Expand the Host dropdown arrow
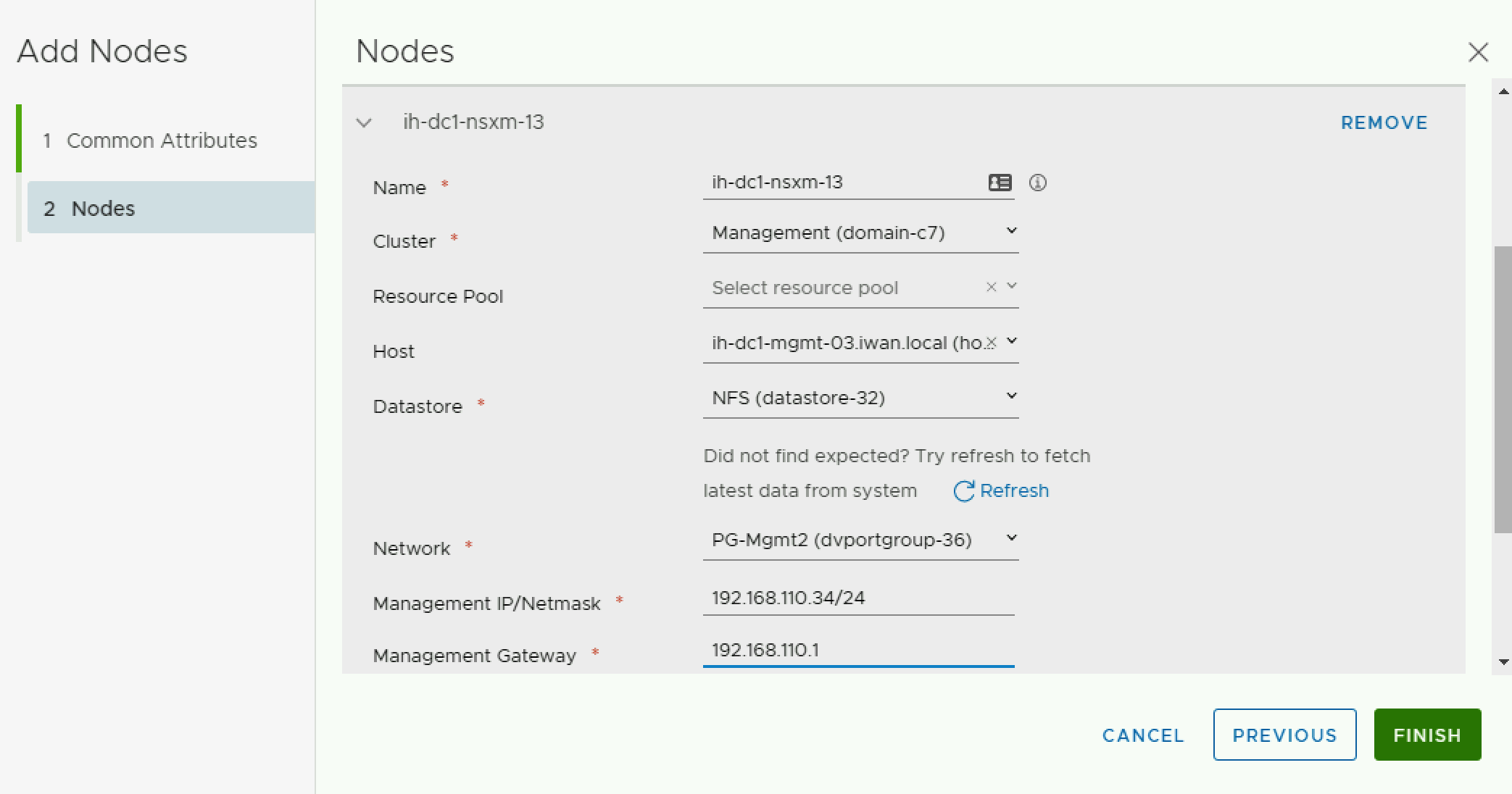Viewport: 1512px width, 794px height. 1012,341
